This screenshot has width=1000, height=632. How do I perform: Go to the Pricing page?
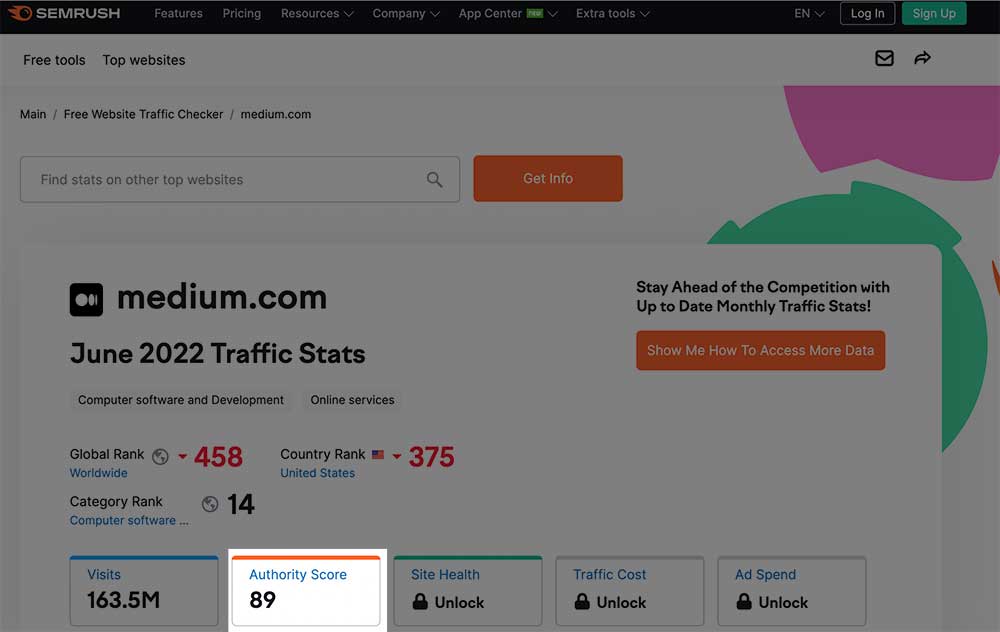(242, 13)
